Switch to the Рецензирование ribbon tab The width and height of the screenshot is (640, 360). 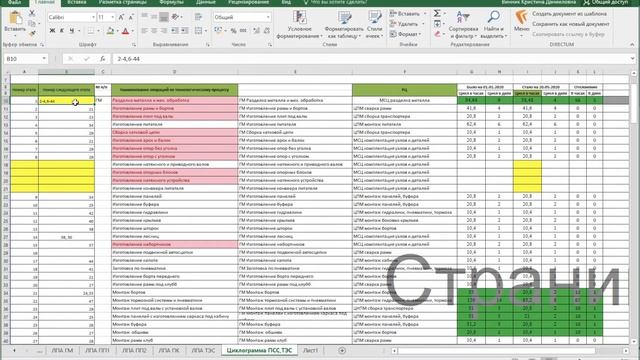point(248,2)
